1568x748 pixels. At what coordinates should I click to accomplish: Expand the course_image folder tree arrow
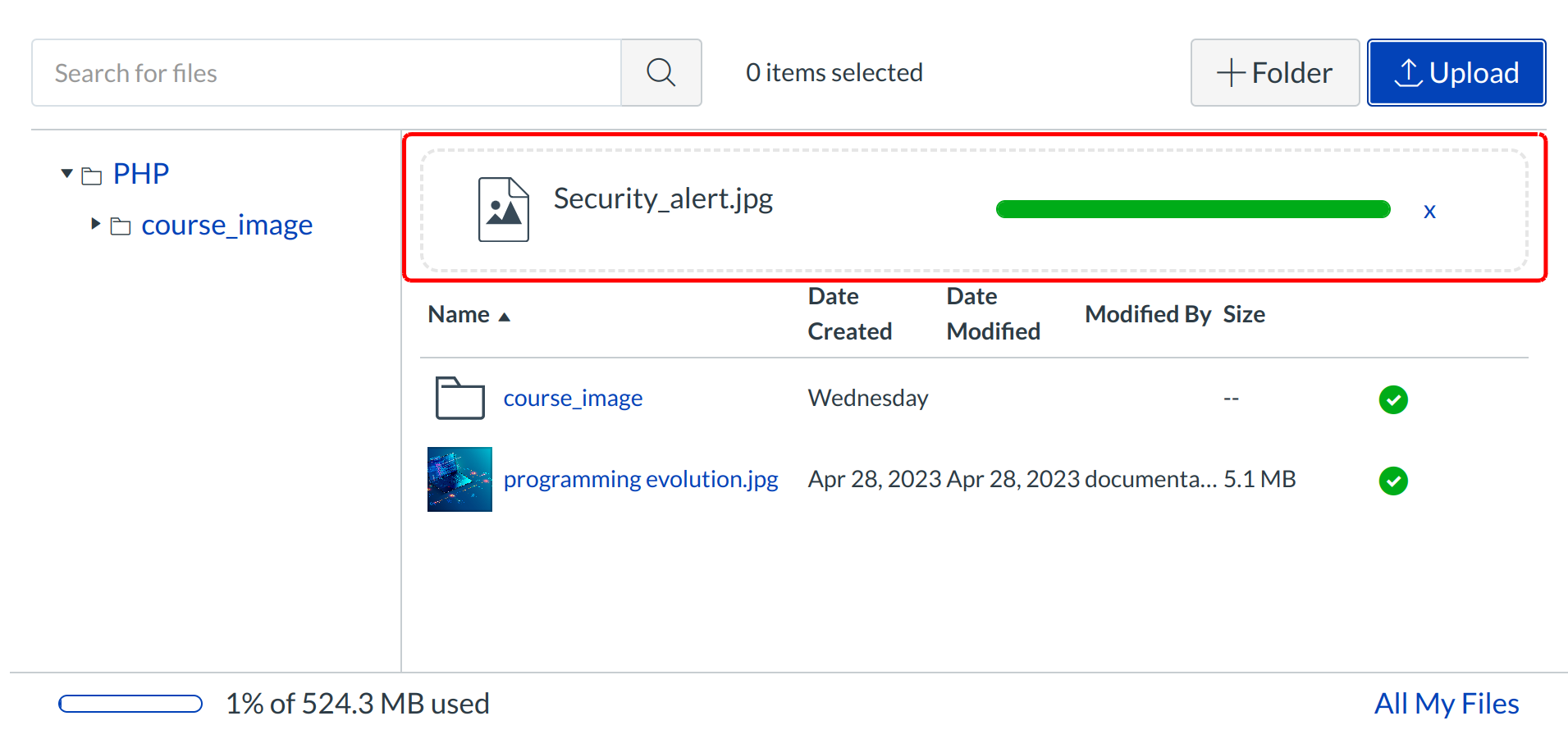pos(96,224)
